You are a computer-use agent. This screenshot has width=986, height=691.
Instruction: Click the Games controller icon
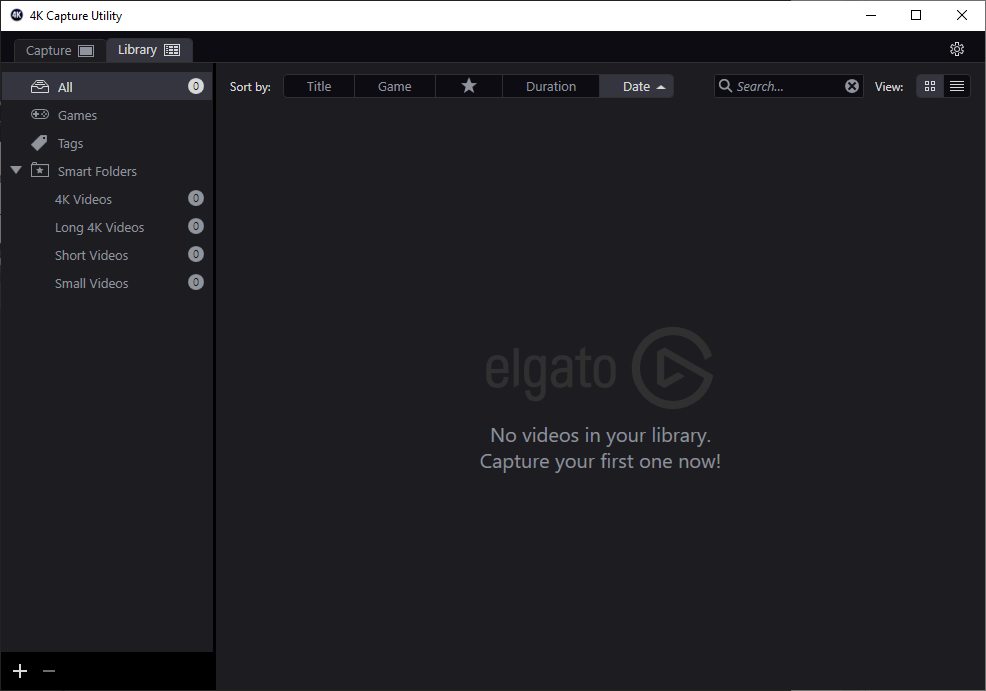(40, 114)
